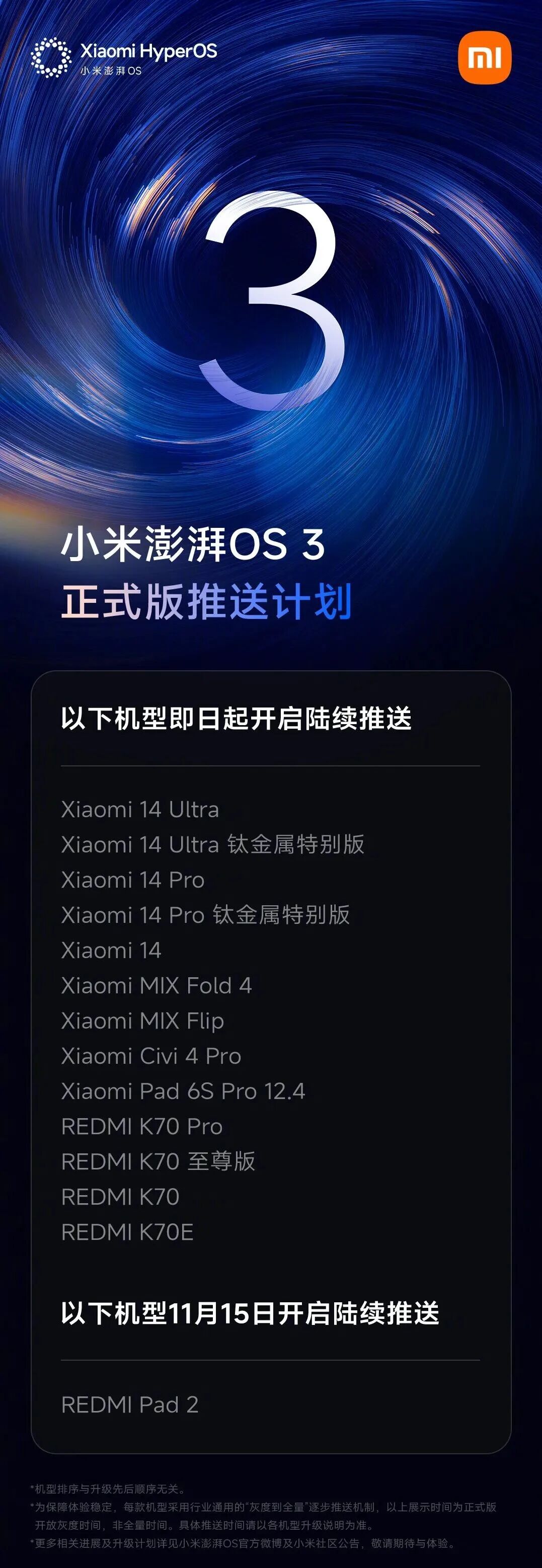542x1568 pixels.
Task: Select the REDMI K70 Pro entry
Action: pos(142,1127)
